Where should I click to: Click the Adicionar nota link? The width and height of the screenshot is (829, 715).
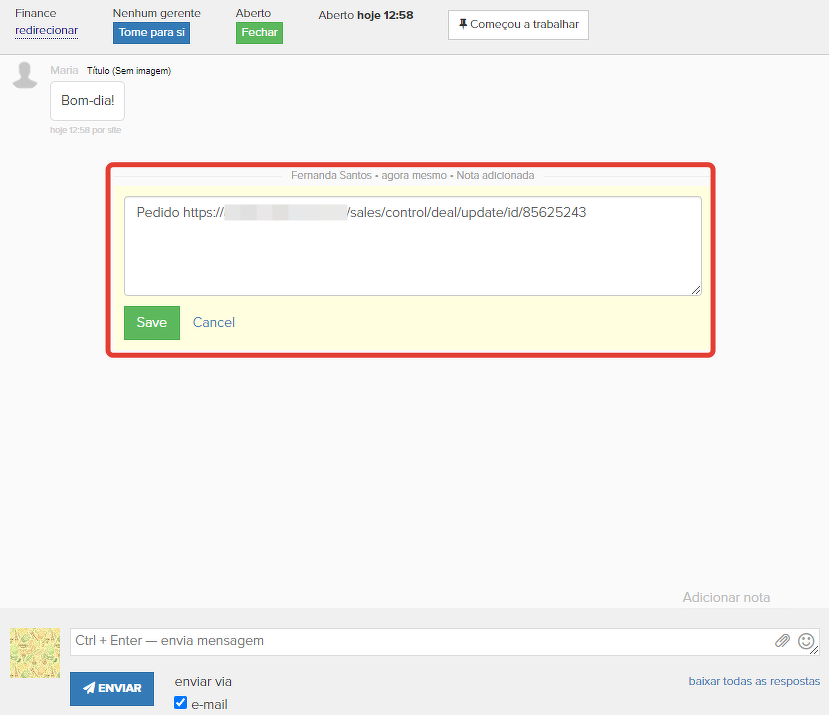point(726,597)
